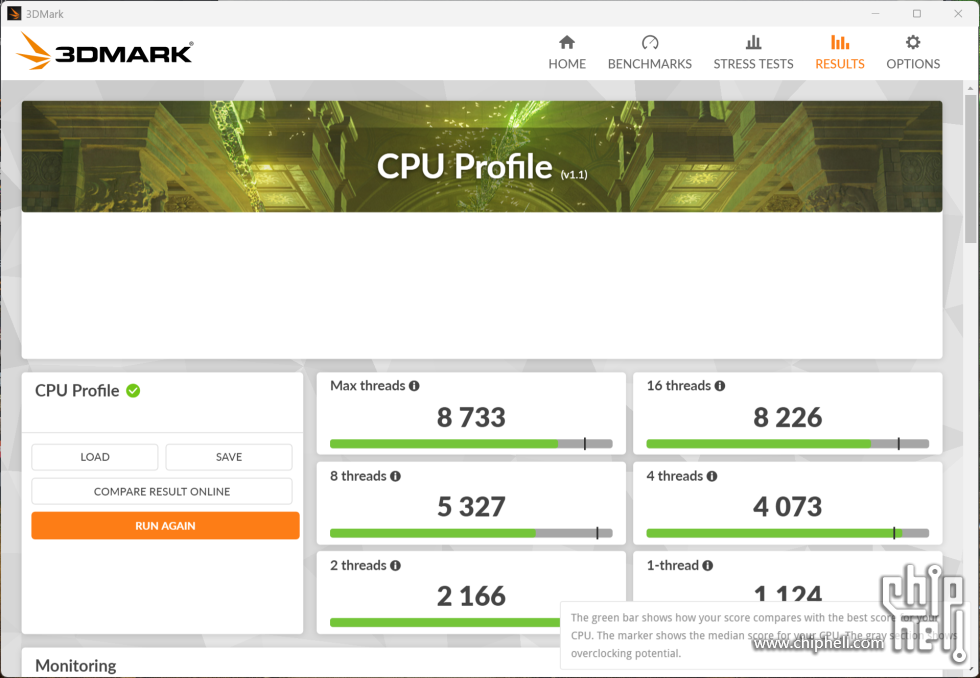The width and height of the screenshot is (980, 678).
Task: Click the vertical scrollbar thumb
Action: pos(970,169)
